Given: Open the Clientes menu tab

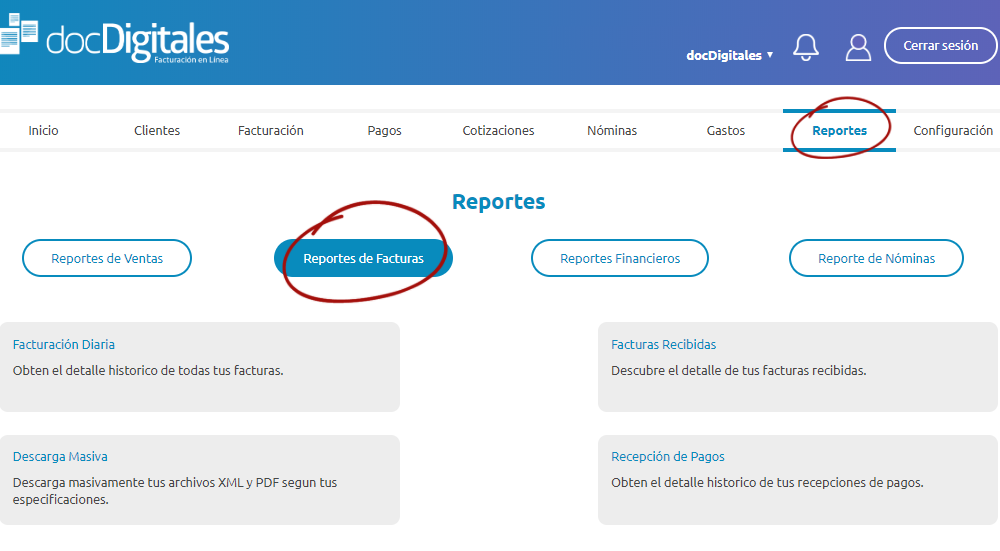Looking at the screenshot, I should coord(157,131).
